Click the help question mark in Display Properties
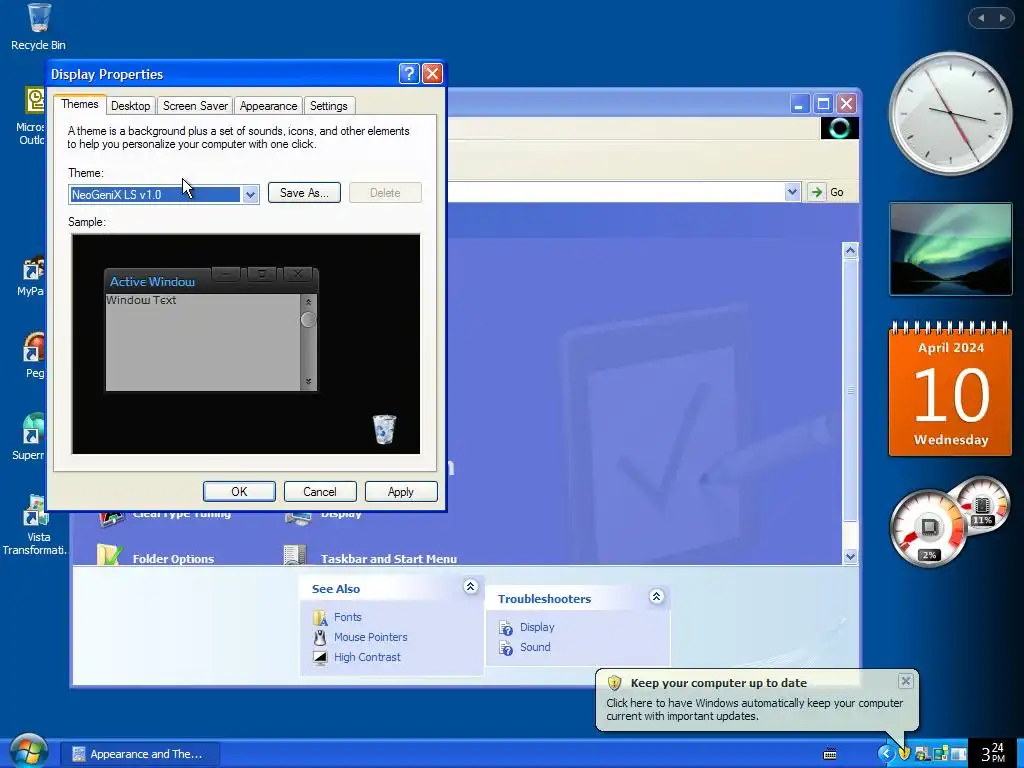Viewport: 1024px width, 768px height. (409, 73)
